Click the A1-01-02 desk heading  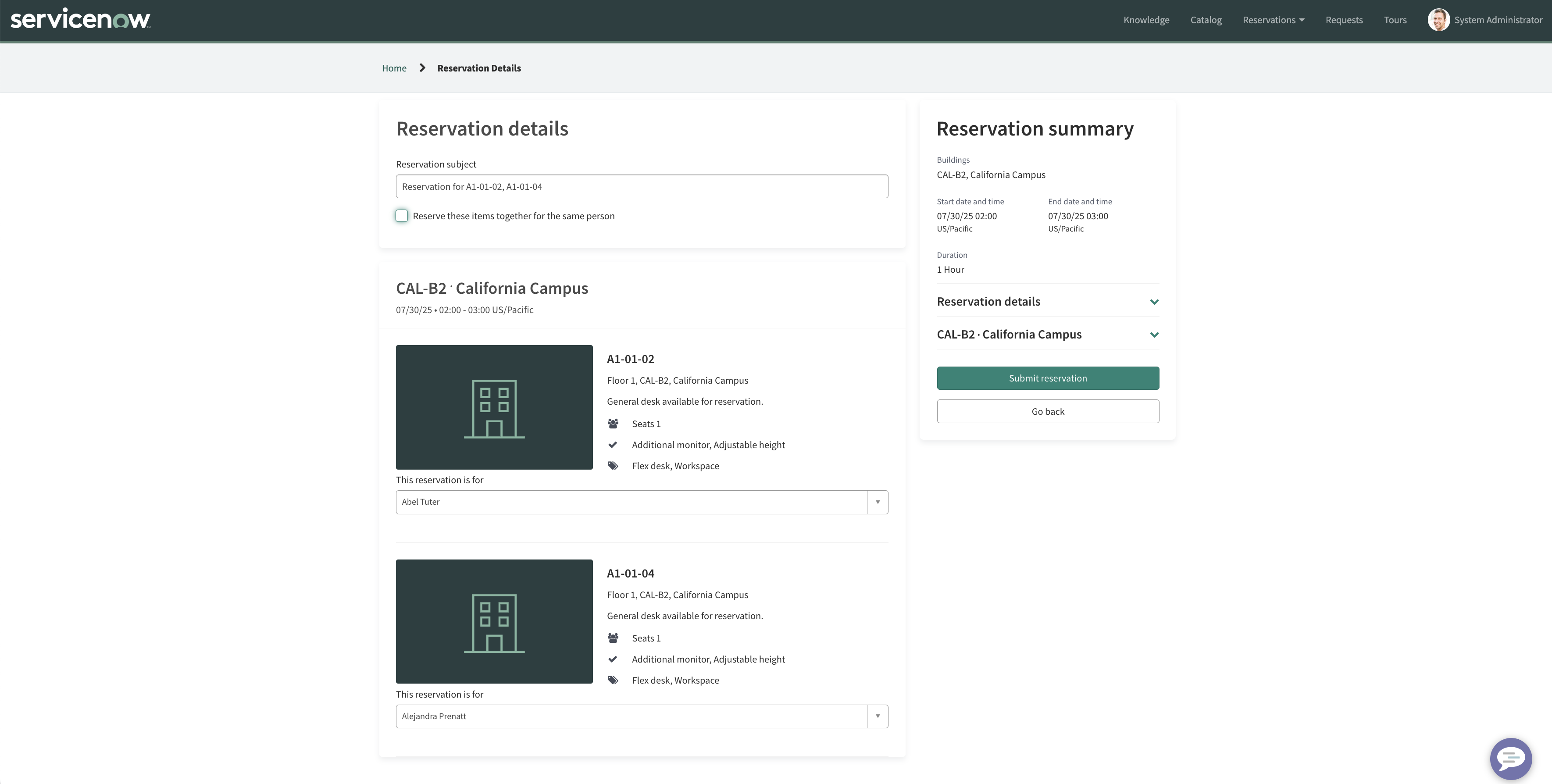pos(630,359)
